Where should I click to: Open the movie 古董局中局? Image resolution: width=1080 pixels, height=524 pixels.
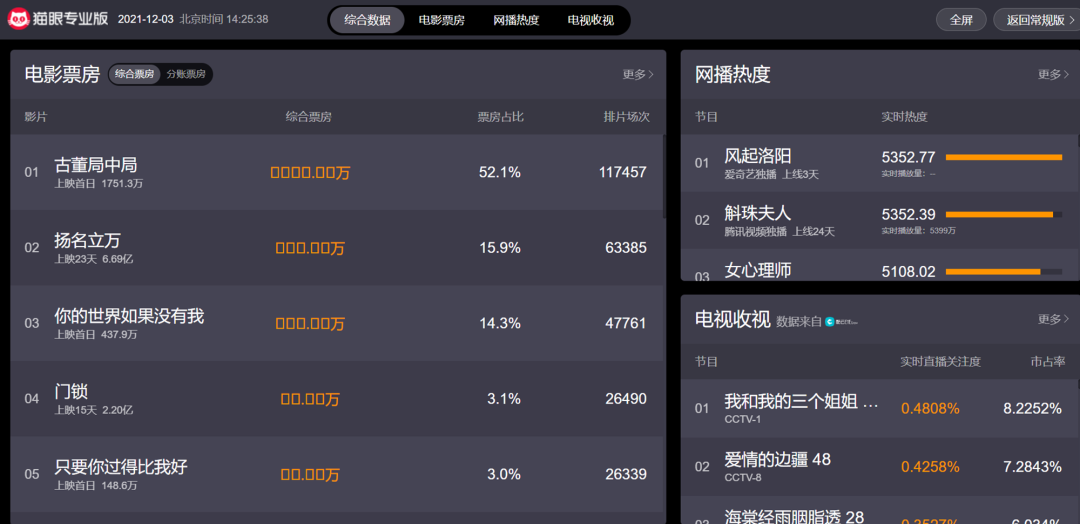pos(95,165)
